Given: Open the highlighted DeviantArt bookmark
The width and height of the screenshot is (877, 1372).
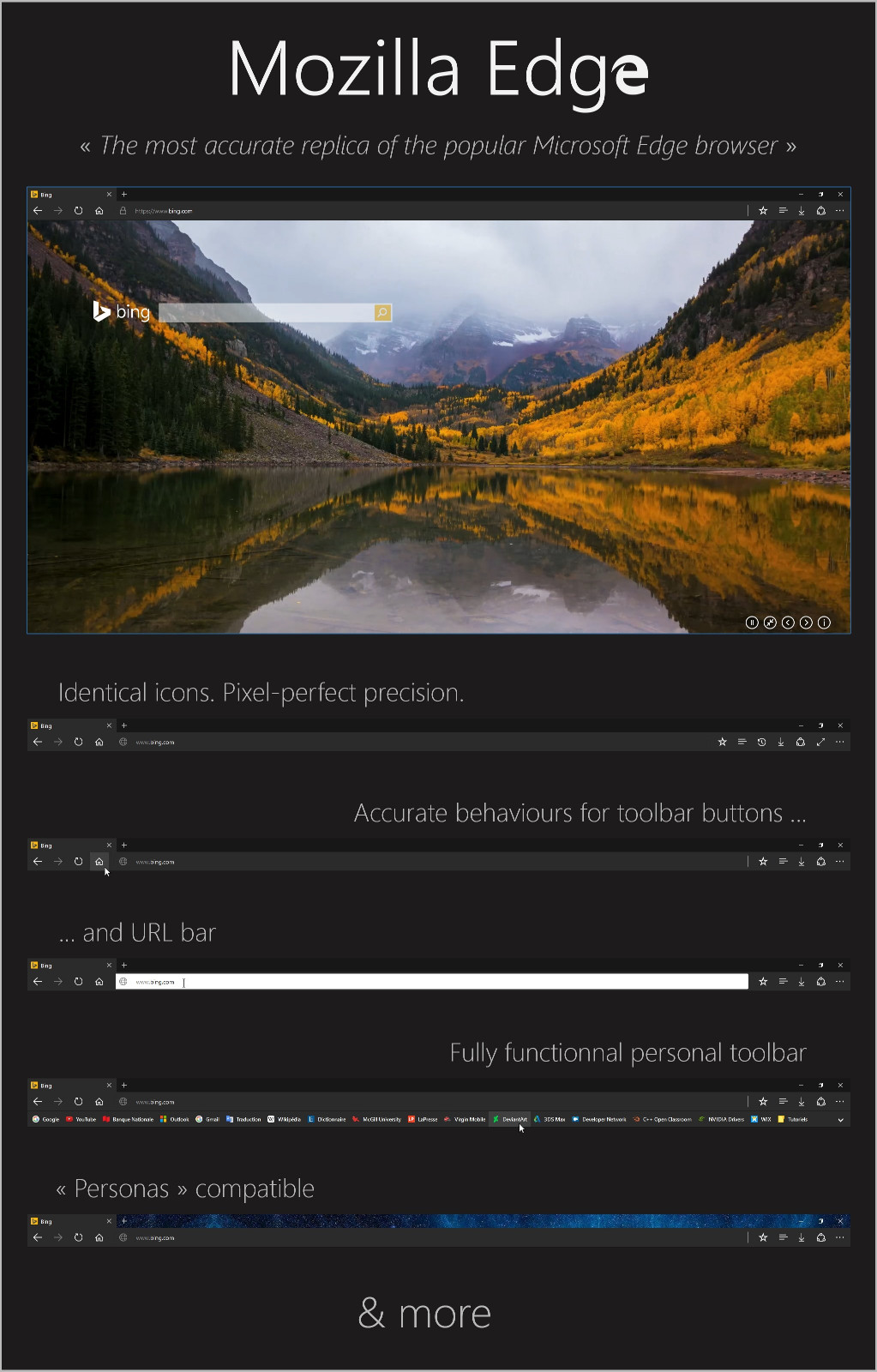Looking at the screenshot, I should coord(510,1119).
